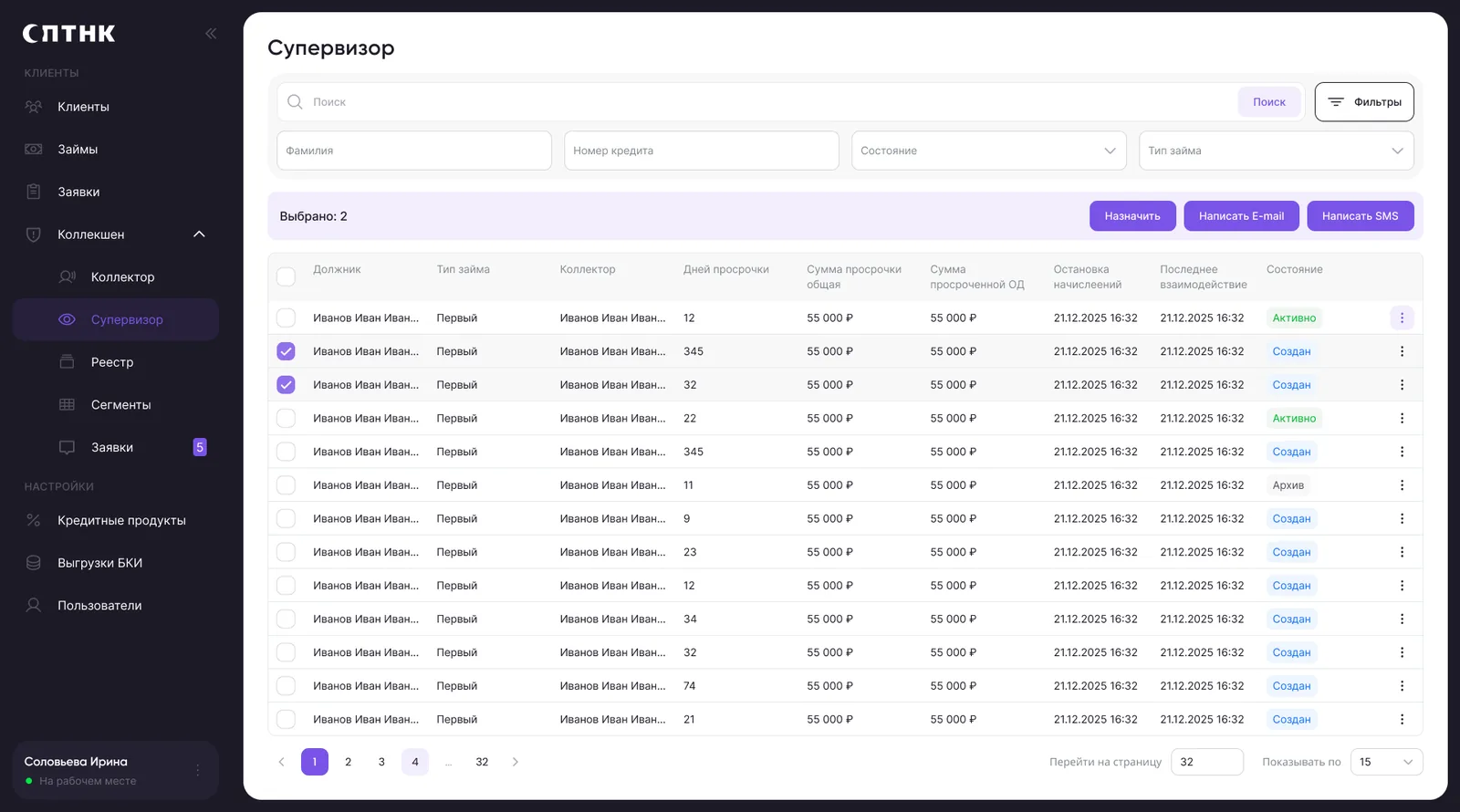Focus the Фамилия input field
This screenshot has height=812, width=1460.
coord(414,151)
